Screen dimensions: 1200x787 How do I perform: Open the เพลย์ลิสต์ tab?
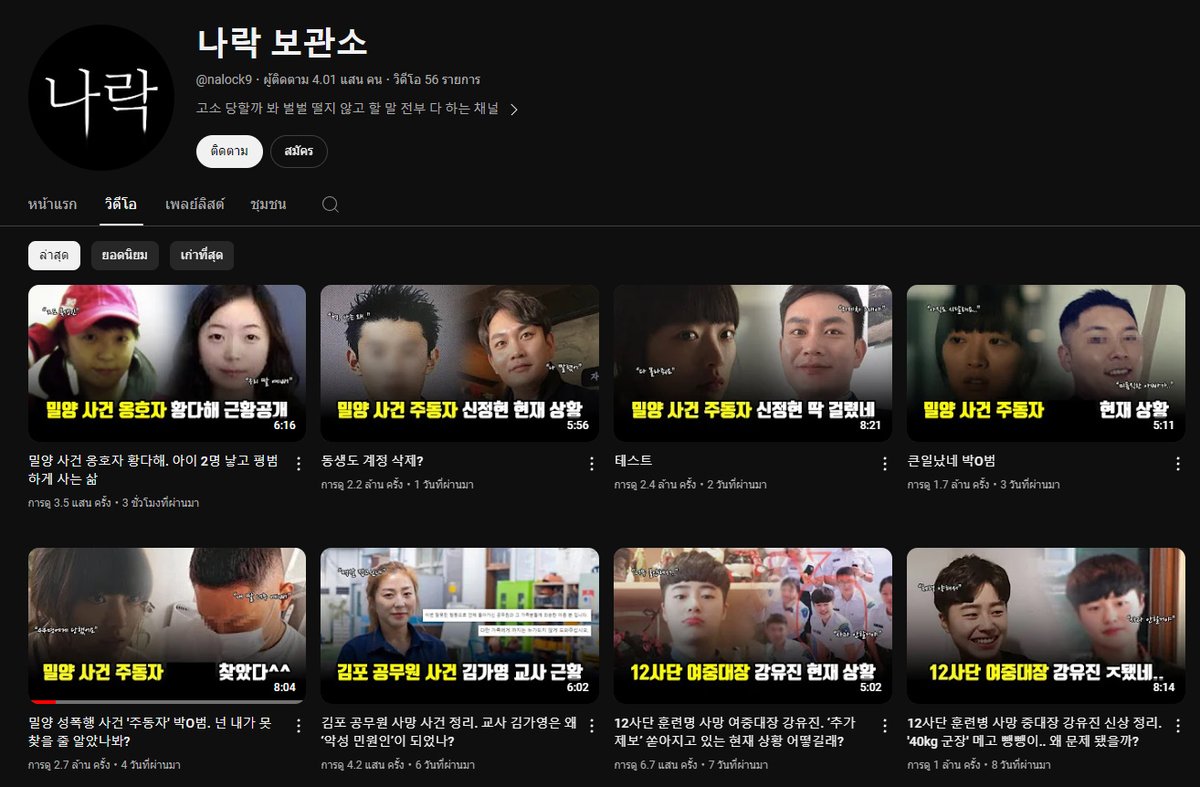pyautogui.click(x=195, y=204)
